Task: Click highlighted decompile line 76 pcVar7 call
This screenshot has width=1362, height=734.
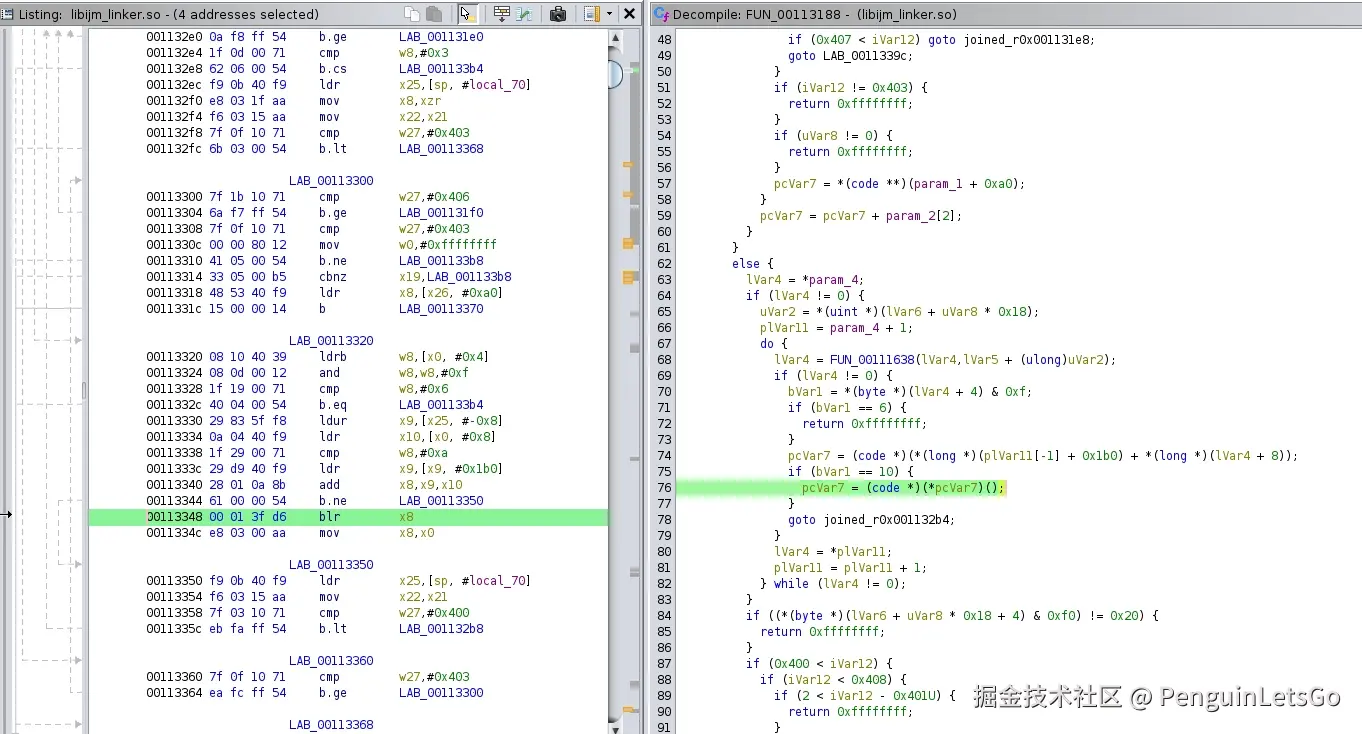Action: click(903, 488)
